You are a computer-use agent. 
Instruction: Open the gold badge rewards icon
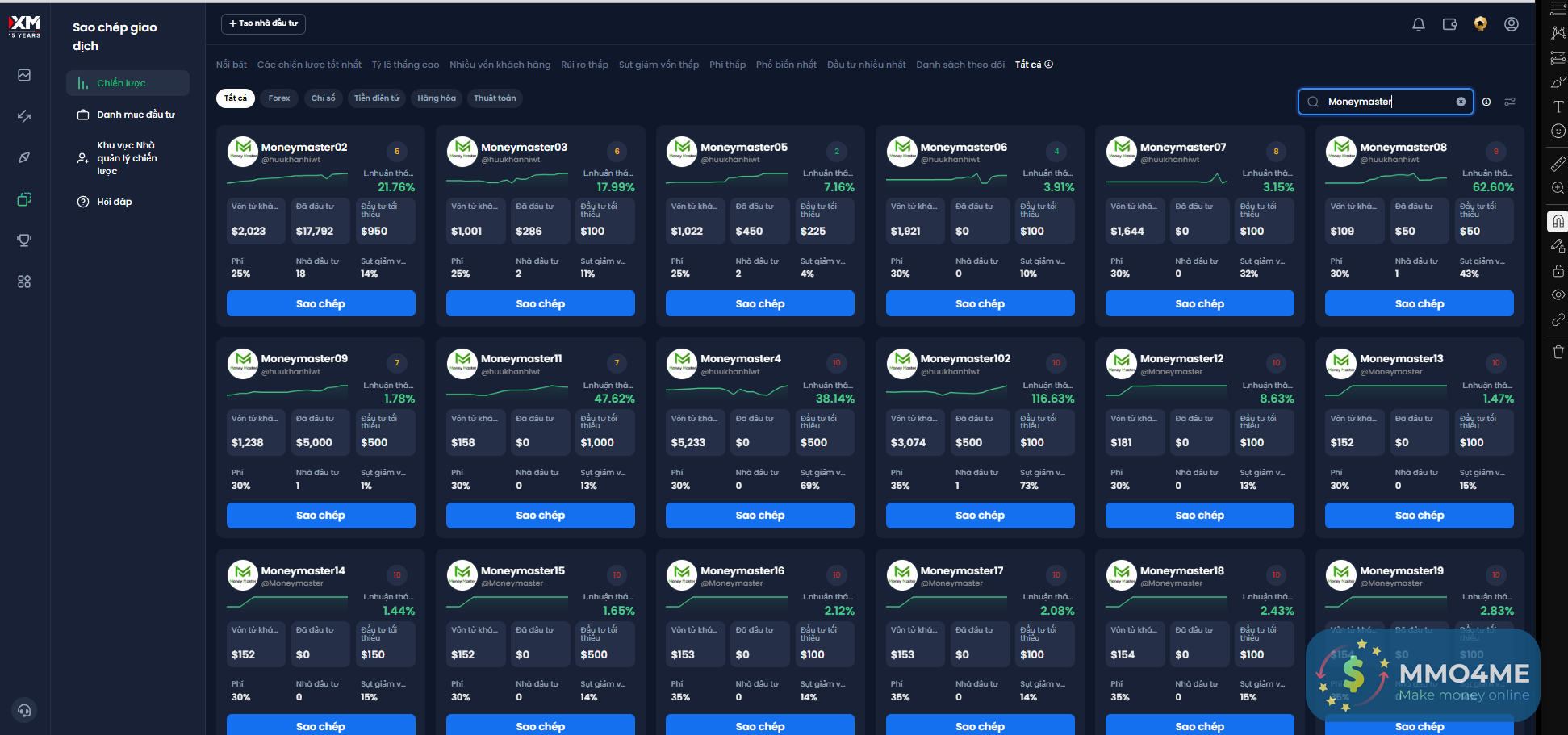click(1480, 24)
